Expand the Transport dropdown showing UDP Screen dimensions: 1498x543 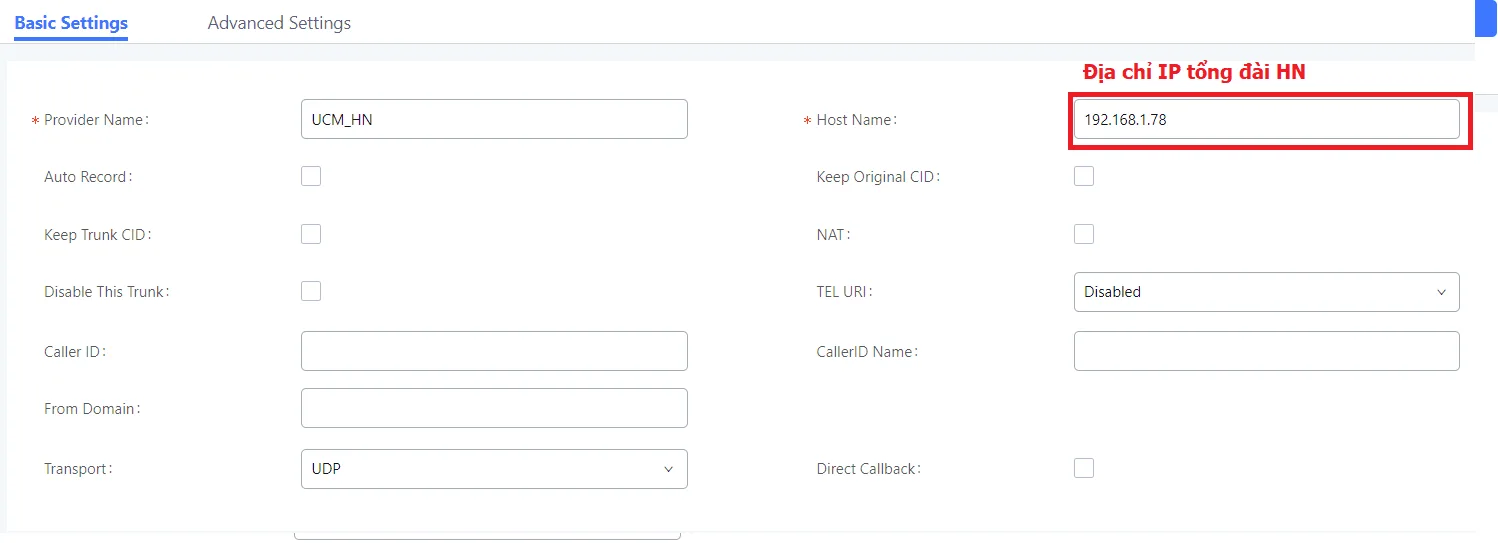(494, 469)
